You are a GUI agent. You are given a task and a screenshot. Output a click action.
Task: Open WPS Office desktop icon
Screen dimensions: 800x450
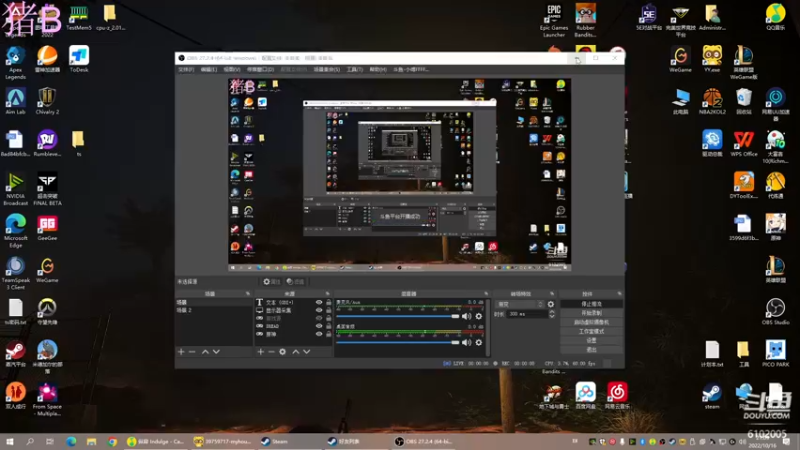pyautogui.click(x=743, y=143)
